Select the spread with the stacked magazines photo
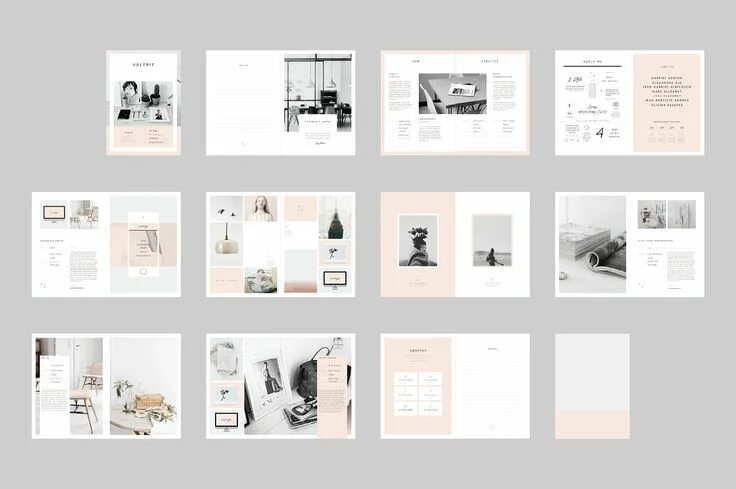Screen dimensions: 736x489 pyautogui.click(x=629, y=244)
